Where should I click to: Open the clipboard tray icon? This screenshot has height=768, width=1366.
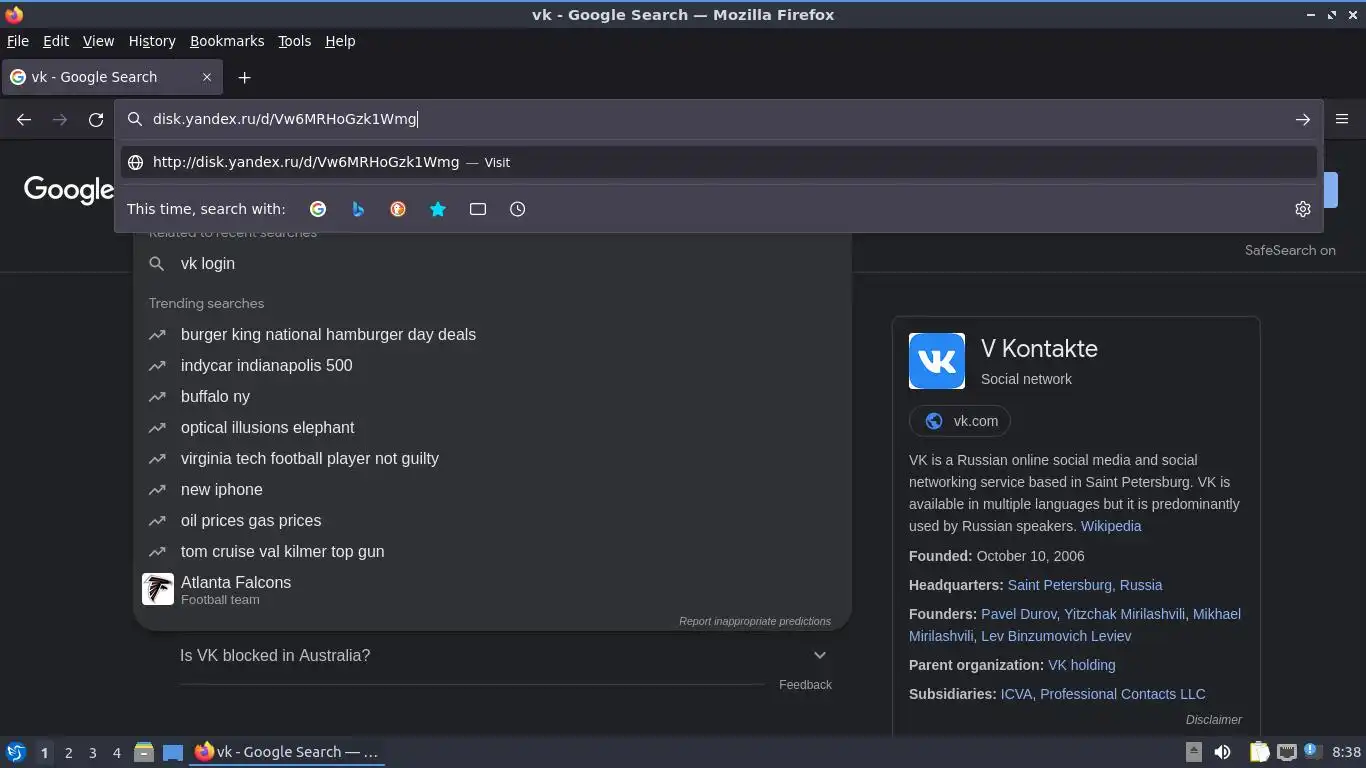(x=1259, y=752)
